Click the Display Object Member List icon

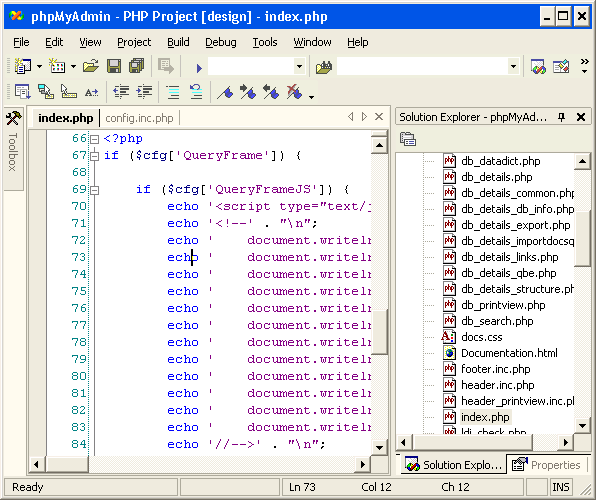pos(22,92)
